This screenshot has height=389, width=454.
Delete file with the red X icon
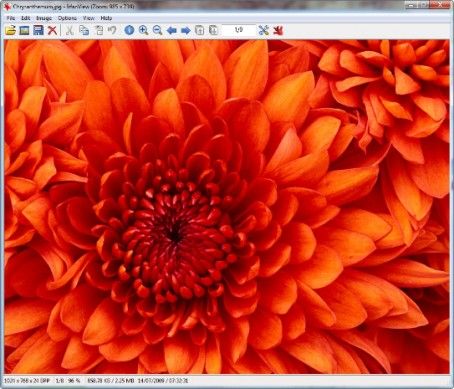pos(52,30)
